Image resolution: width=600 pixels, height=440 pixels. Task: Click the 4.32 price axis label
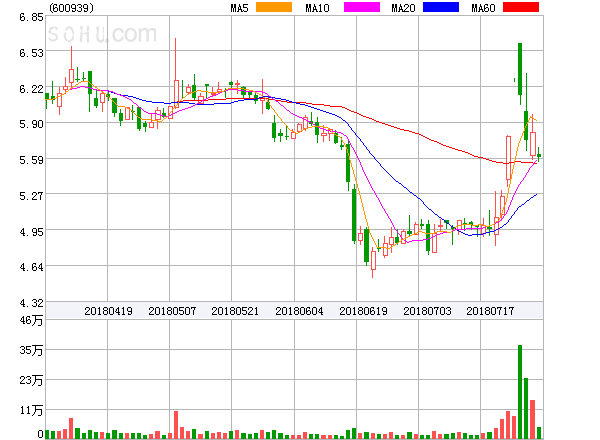[31, 303]
